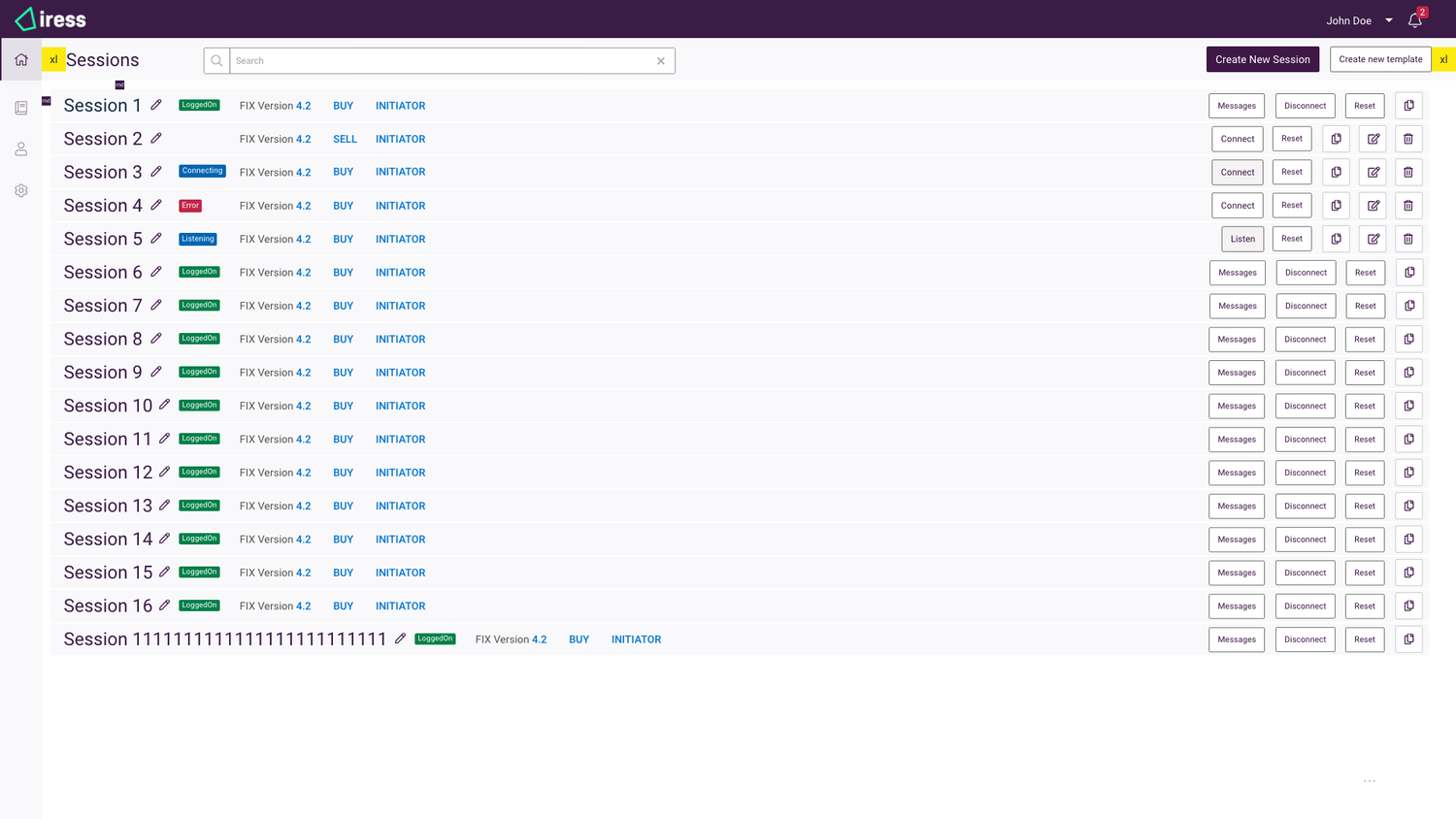Image resolution: width=1456 pixels, height=819 pixels.
Task: Duplicate Session 16 with its copy icon
Action: click(x=1409, y=606)
